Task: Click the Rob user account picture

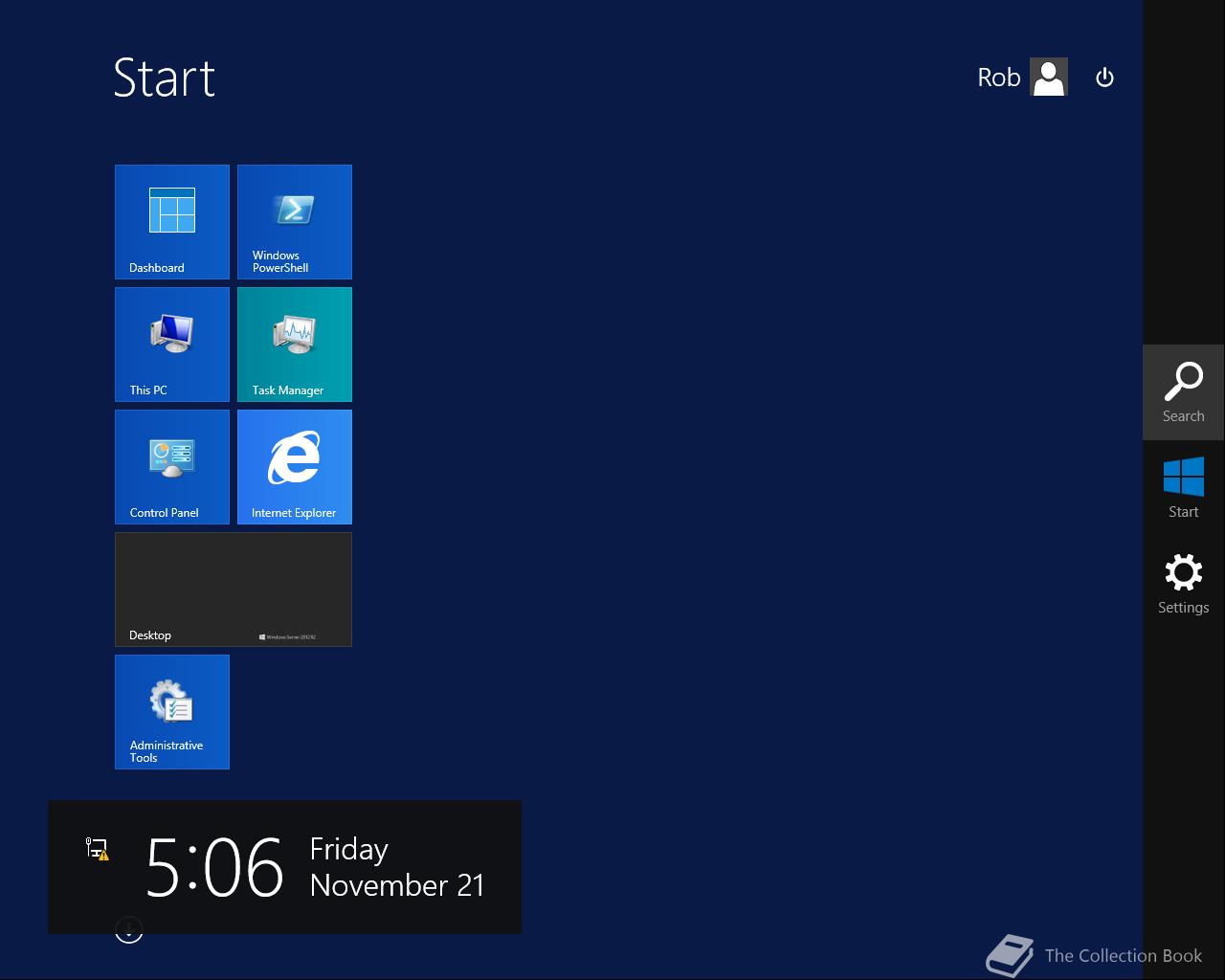Action: tap(1049, 78)
